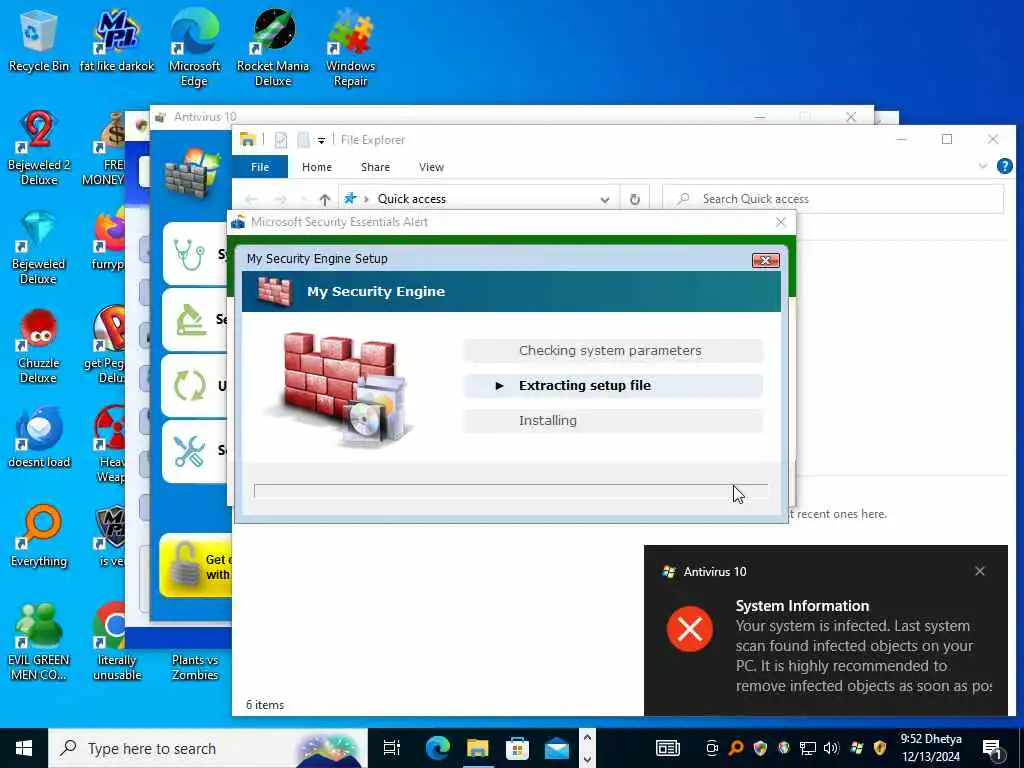Close the Microsoft Security Essentials Alert window
The height and width of the screenshot is (768, 1024).
[780, 222]
